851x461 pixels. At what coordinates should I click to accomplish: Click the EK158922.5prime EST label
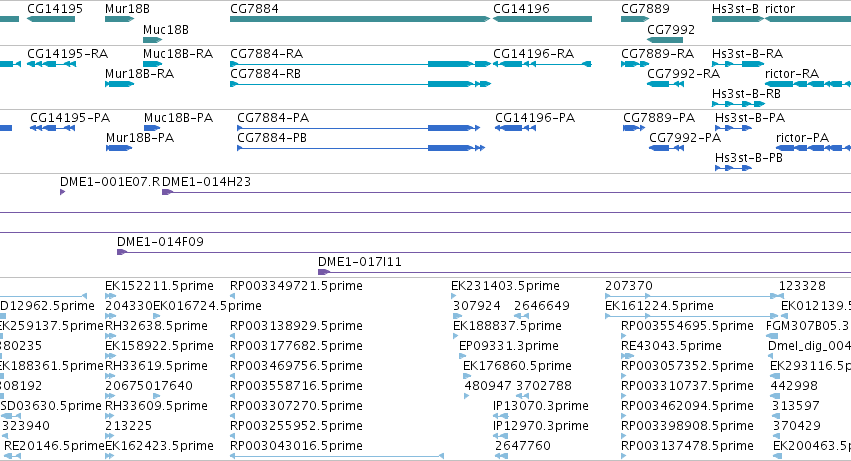158,346
